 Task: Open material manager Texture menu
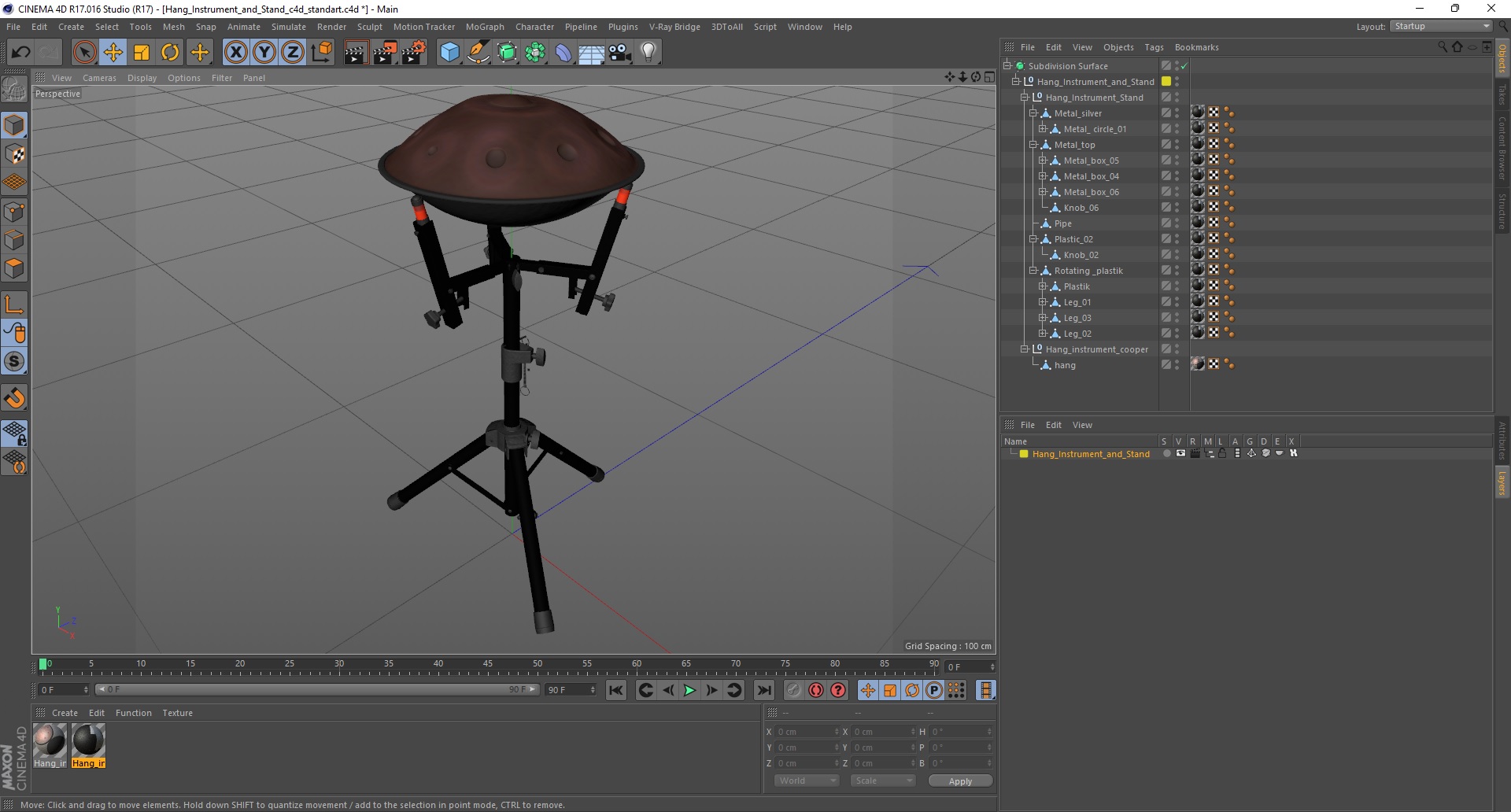pyautogui.click(x=177, y=713)
